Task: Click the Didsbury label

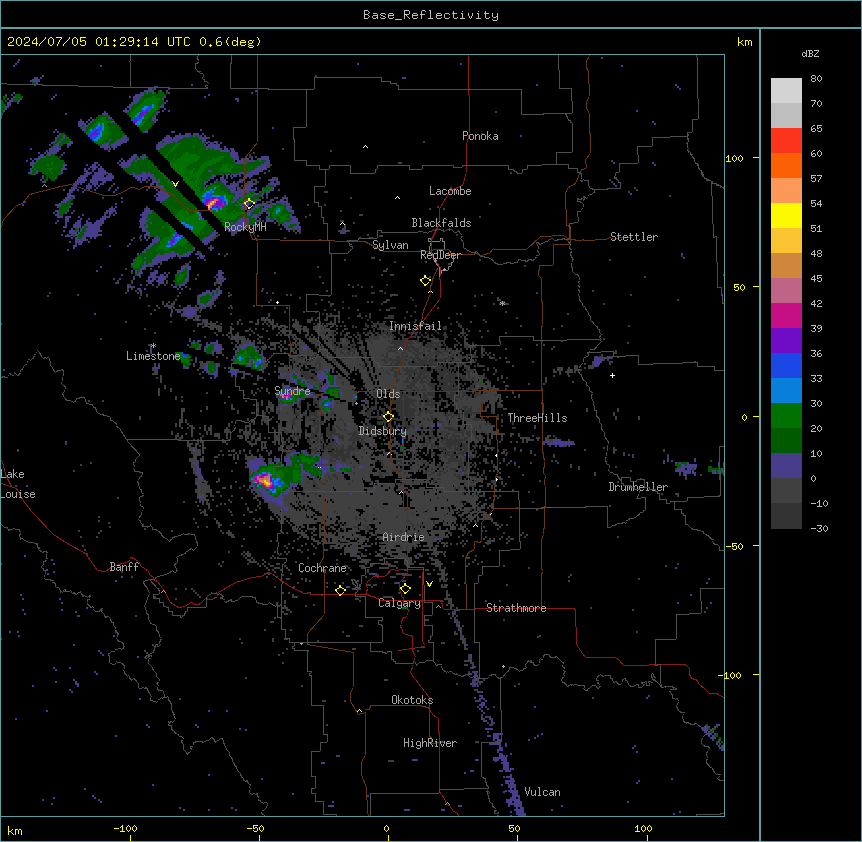Action: 382,431
